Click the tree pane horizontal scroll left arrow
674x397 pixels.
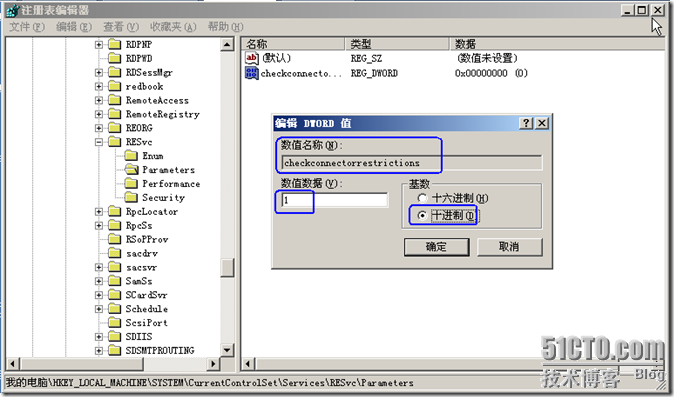click(12, 364)
